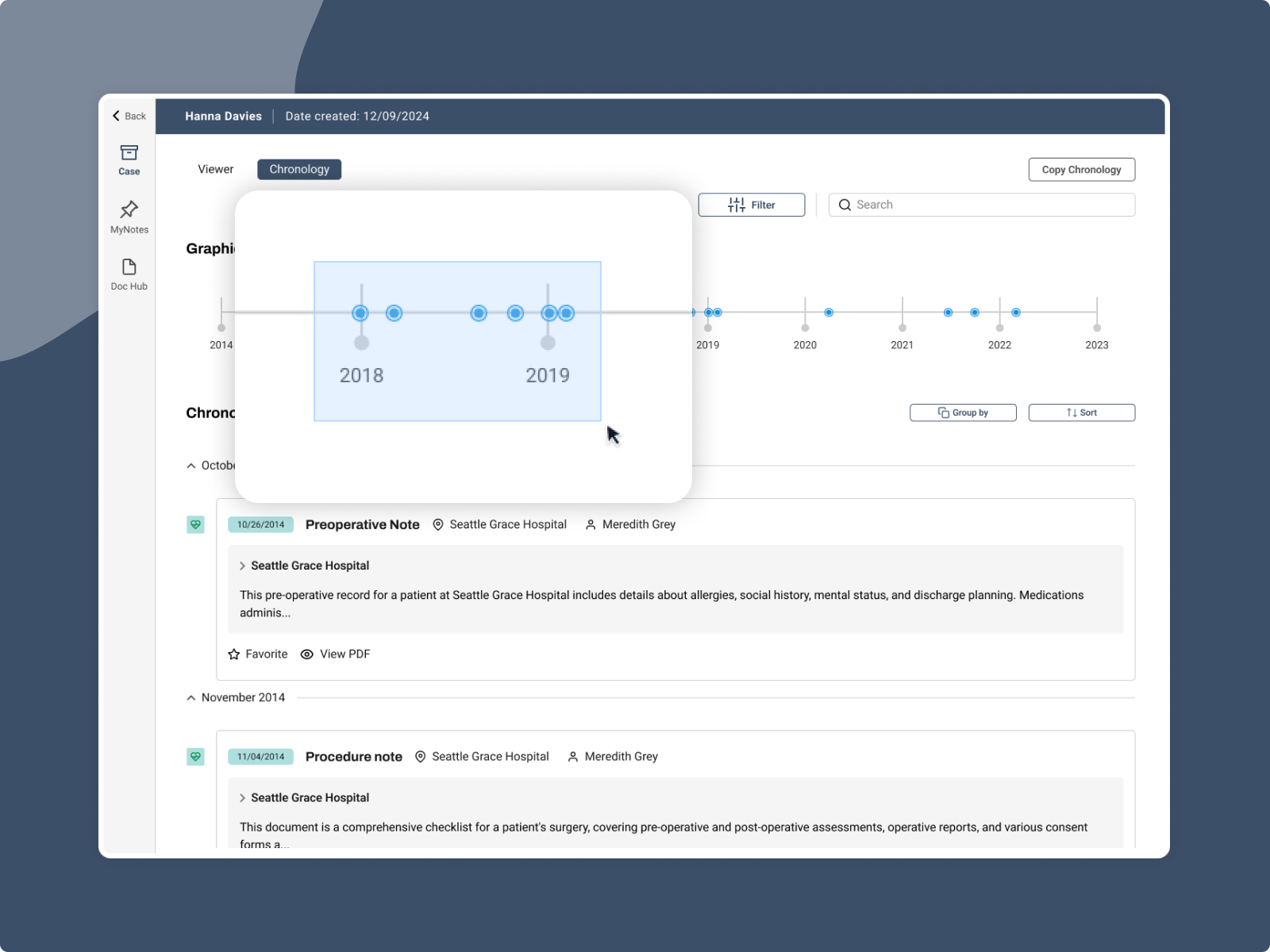1270x952 pixels.
Task: Switch to the Viewer tab
Action: pyautogui.click(x=216, y=169)
